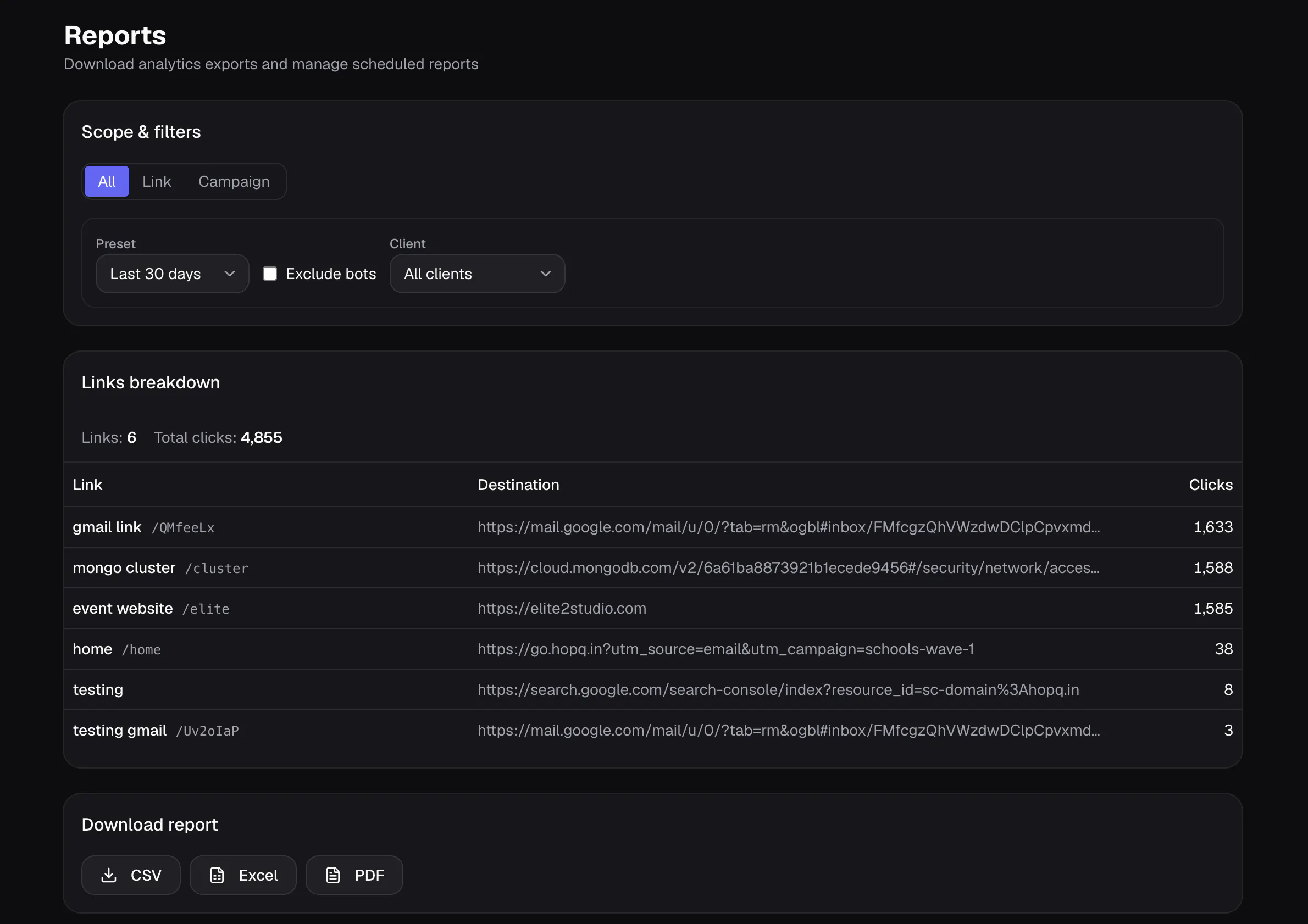Click gmail link's mail.google.com destination
Viewport: 1308px width, 924px height.
pos(789,527)
